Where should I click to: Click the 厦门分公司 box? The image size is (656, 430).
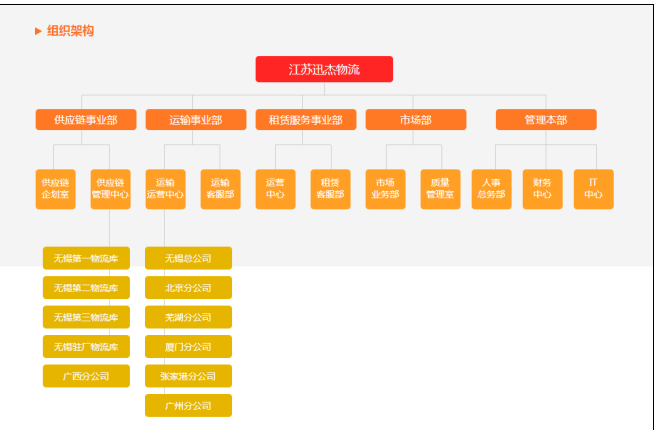tap(188, 346)
